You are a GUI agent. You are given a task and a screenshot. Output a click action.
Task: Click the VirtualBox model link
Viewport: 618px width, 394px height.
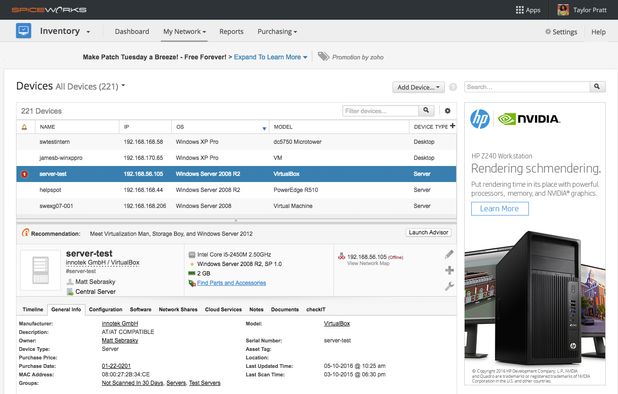tap(337, 323)
